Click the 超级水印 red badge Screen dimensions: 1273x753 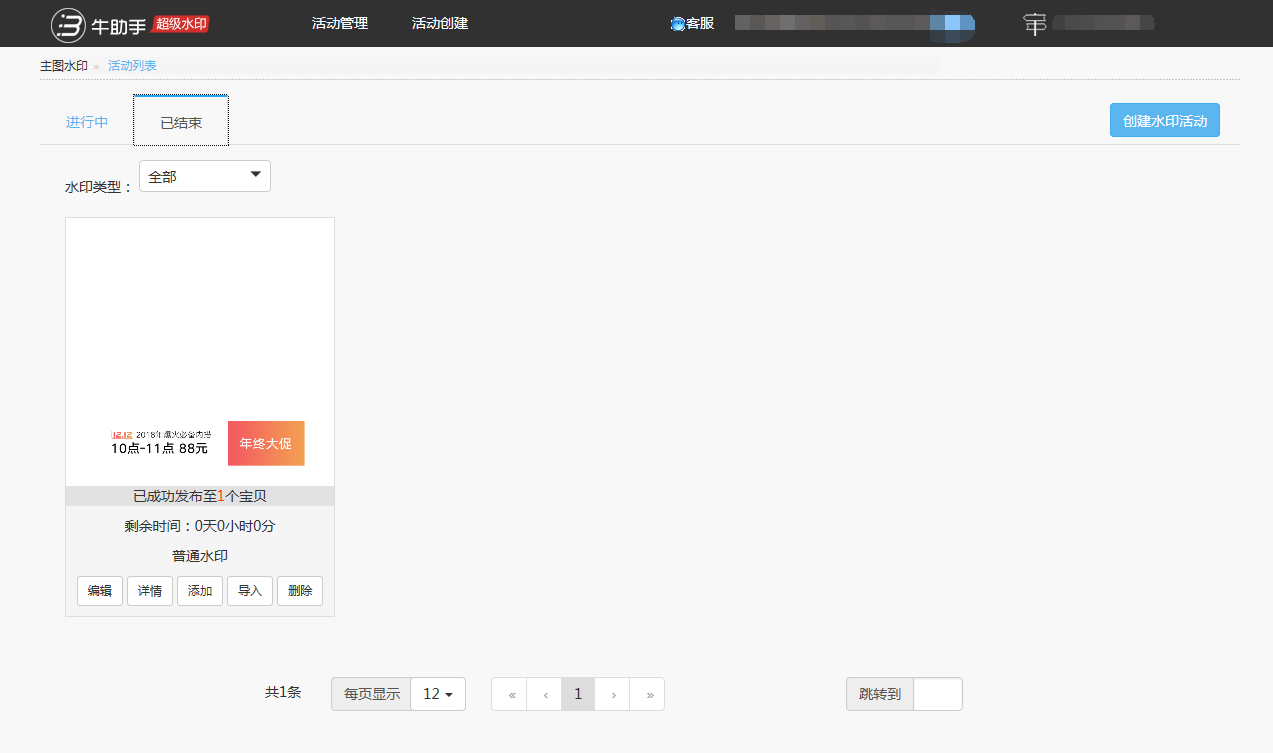pyautogui.click(x=180, y=23)
